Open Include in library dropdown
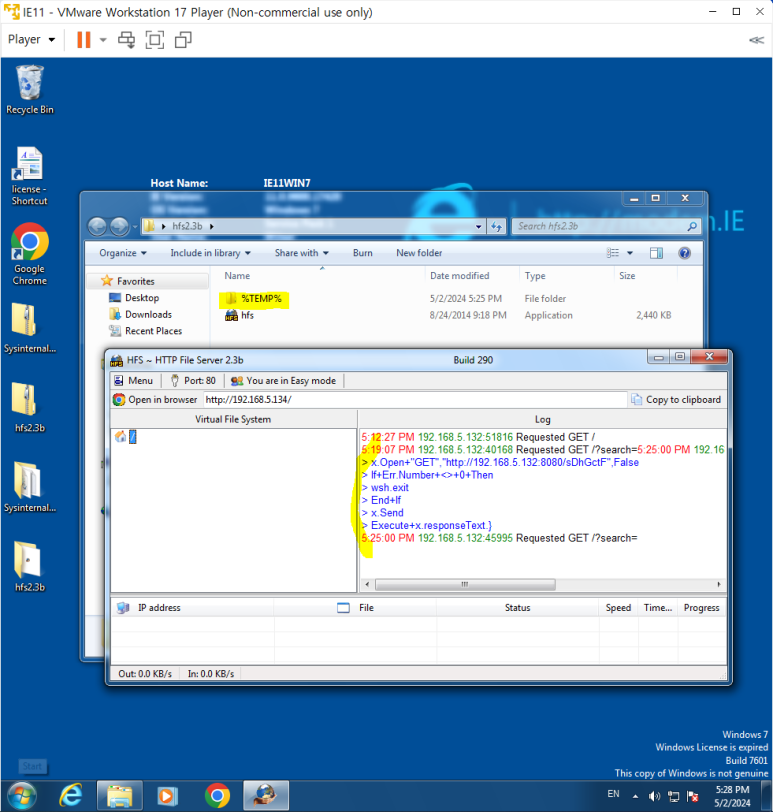773x812 pixels. [210, 253]
